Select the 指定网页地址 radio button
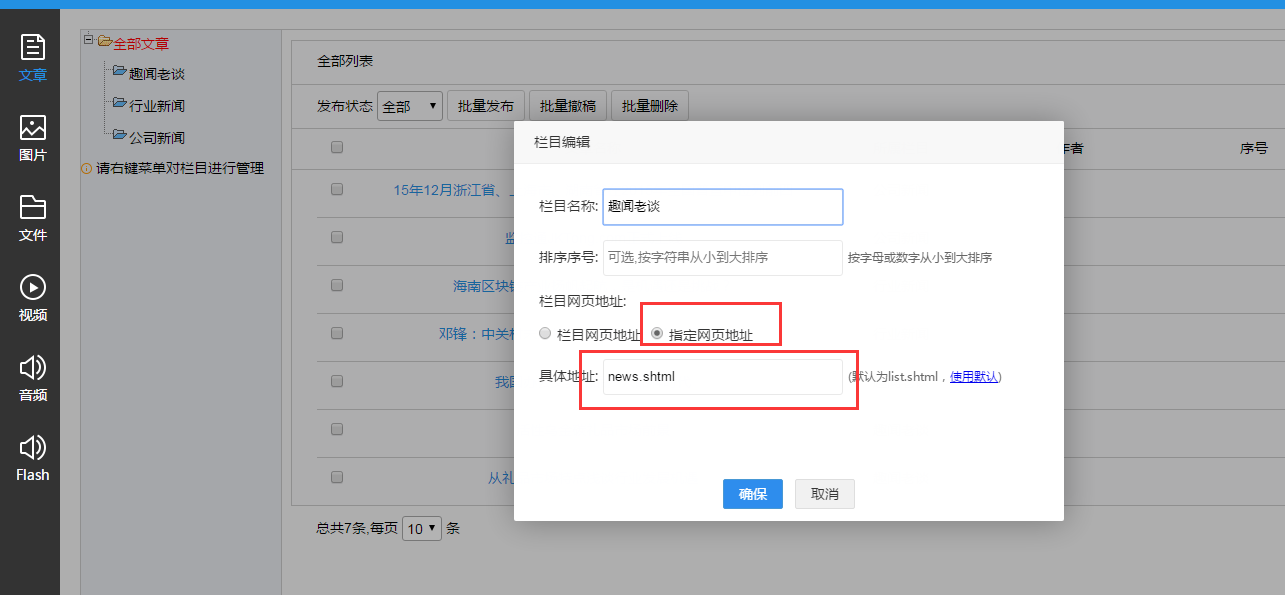Screen dimensions: 1285x595 tap(657, 334)
